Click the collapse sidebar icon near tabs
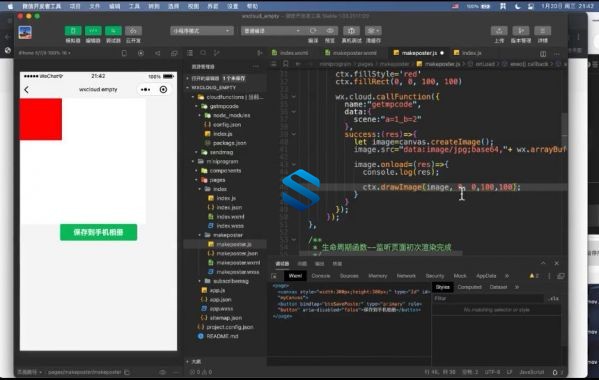 point(260,53)
